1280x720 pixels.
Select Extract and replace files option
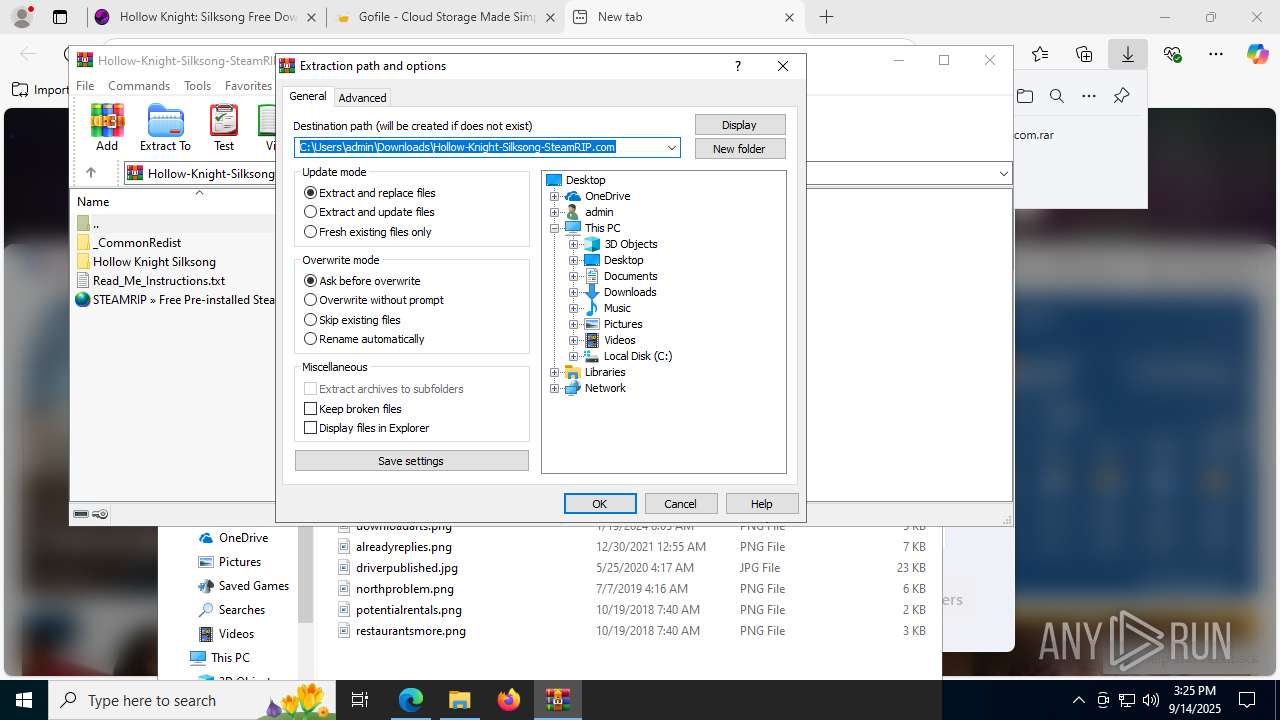coord(370,193)
